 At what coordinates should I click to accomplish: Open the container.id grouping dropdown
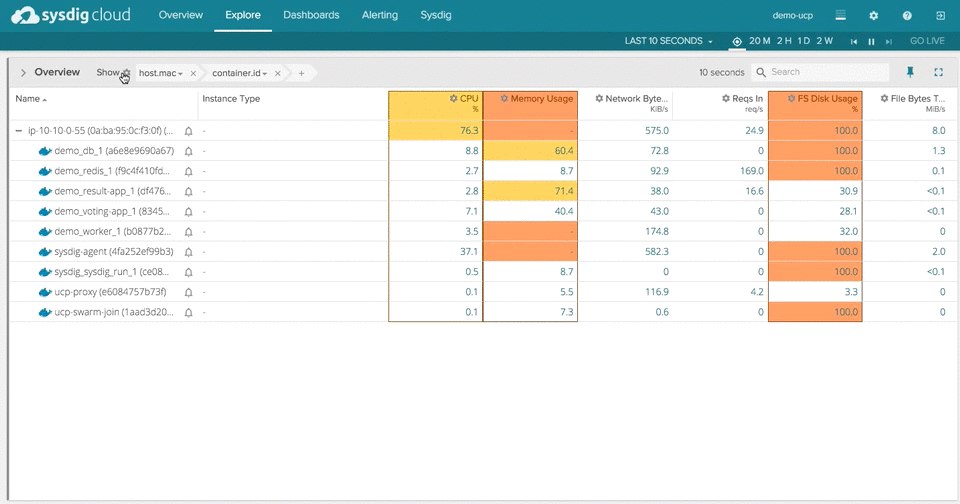pyautogui.click(x=239, y=73)
